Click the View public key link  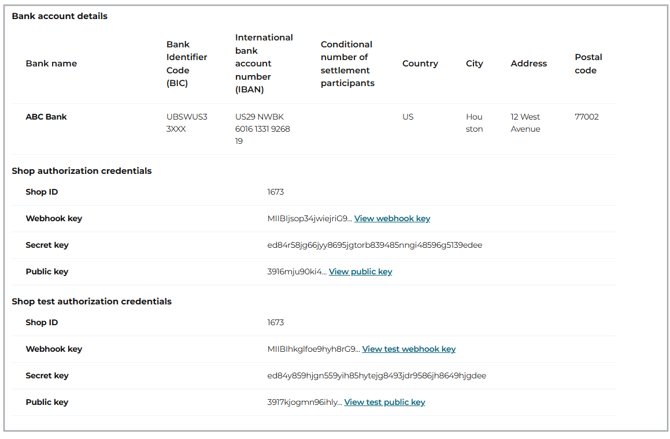click(360, 271)
